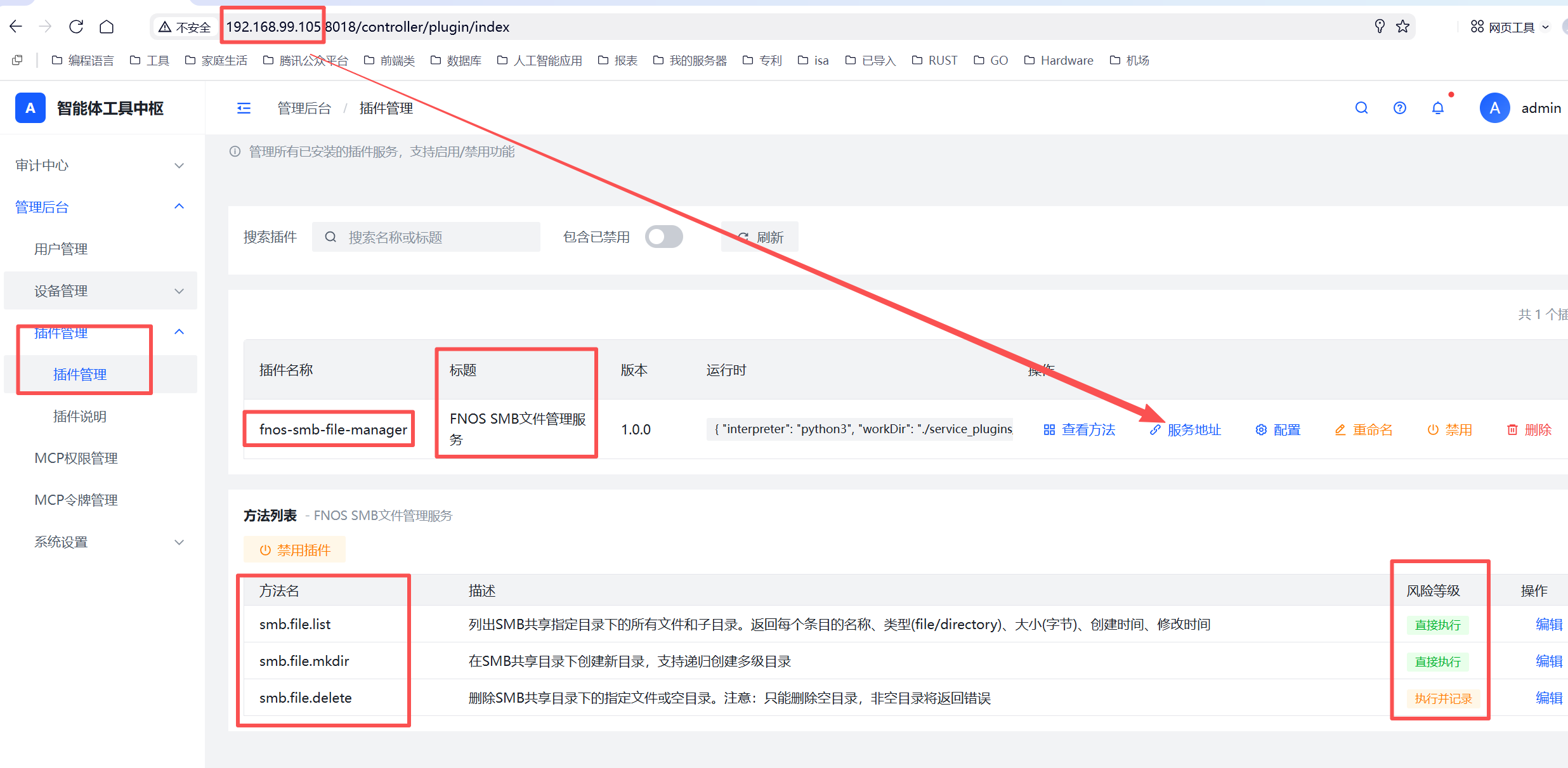Open the notification bell
The width and height of the screenshot is (1568, 768).
(1438, 108)
